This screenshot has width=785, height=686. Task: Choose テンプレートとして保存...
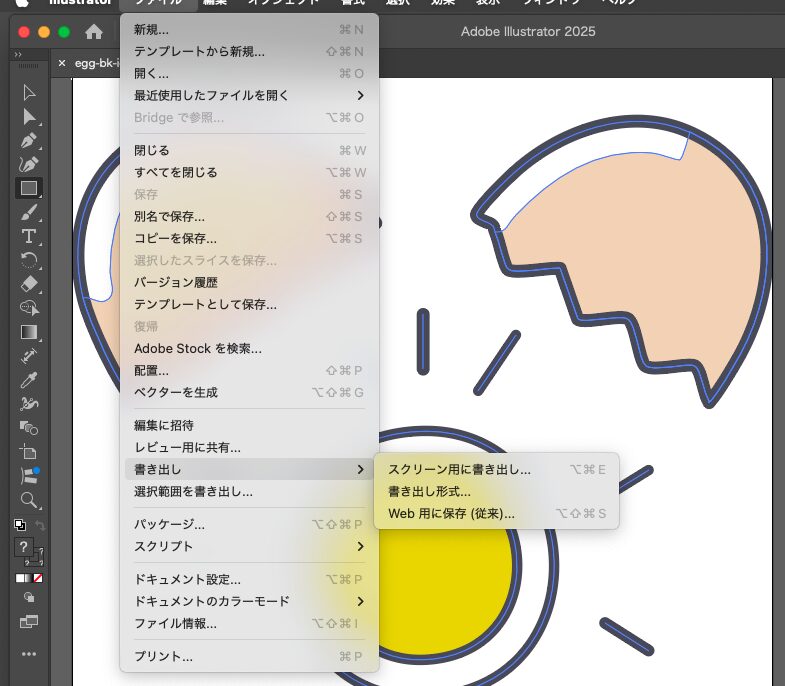(x=249, y=304)
